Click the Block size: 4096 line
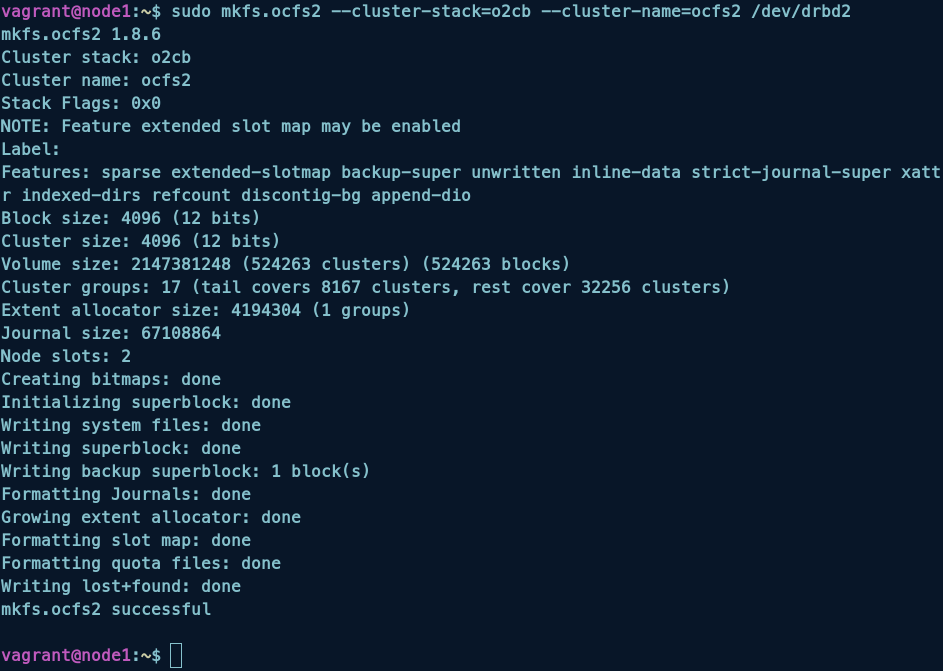Screen dimensions: 943x671 [131, 218]
